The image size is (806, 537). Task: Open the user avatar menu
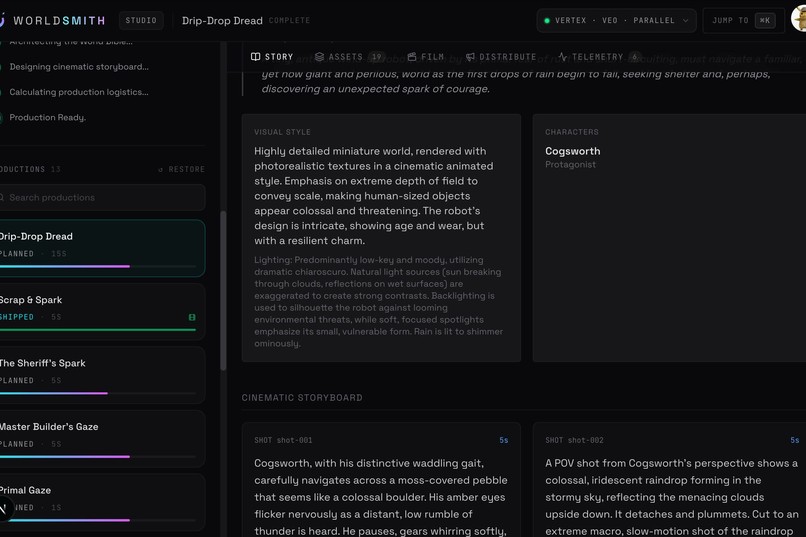pyautogui.click(x=799, y=20)
